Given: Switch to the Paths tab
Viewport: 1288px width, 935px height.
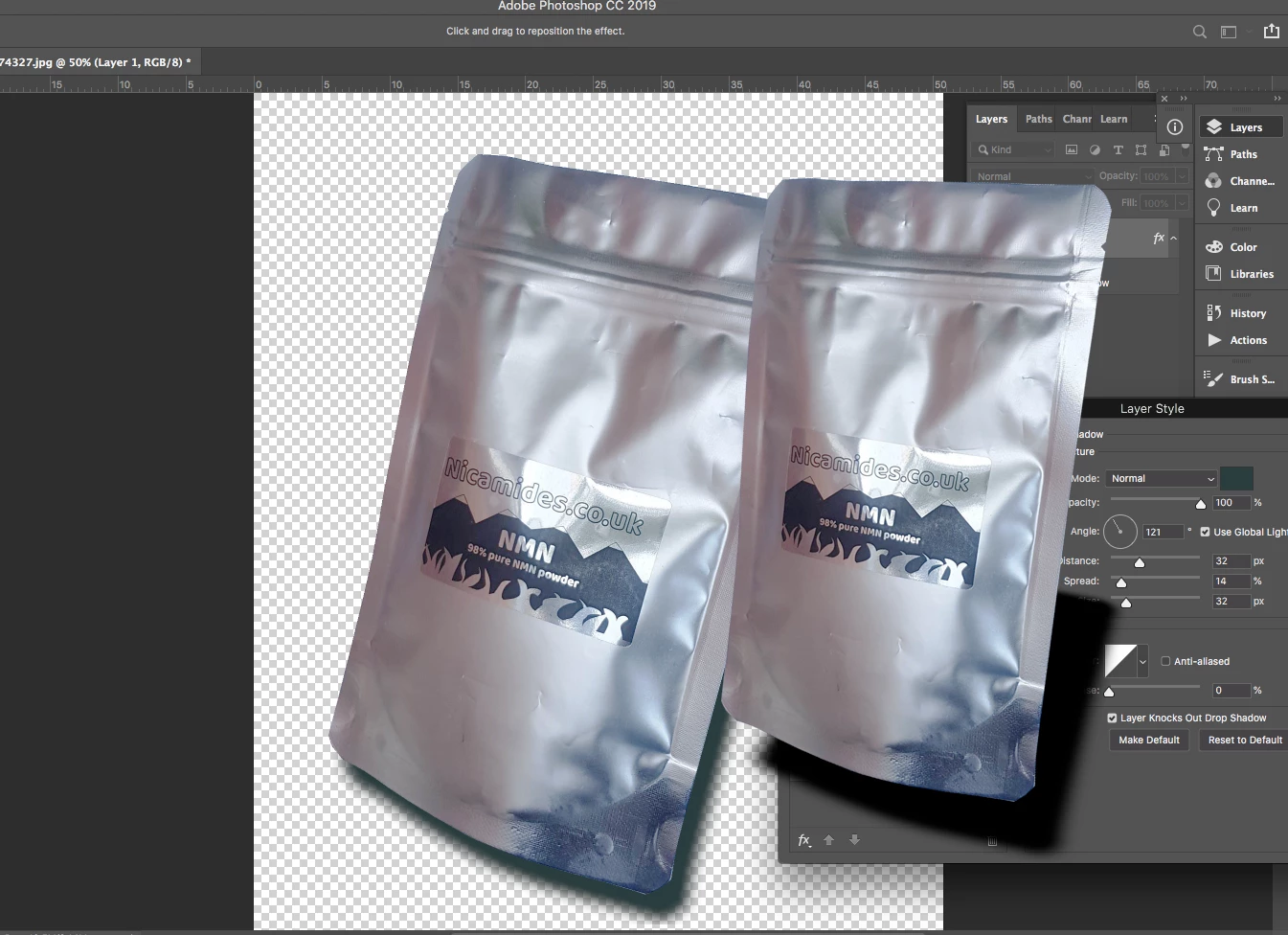Looking at the screenshot, I should [x=1038, y=119].
